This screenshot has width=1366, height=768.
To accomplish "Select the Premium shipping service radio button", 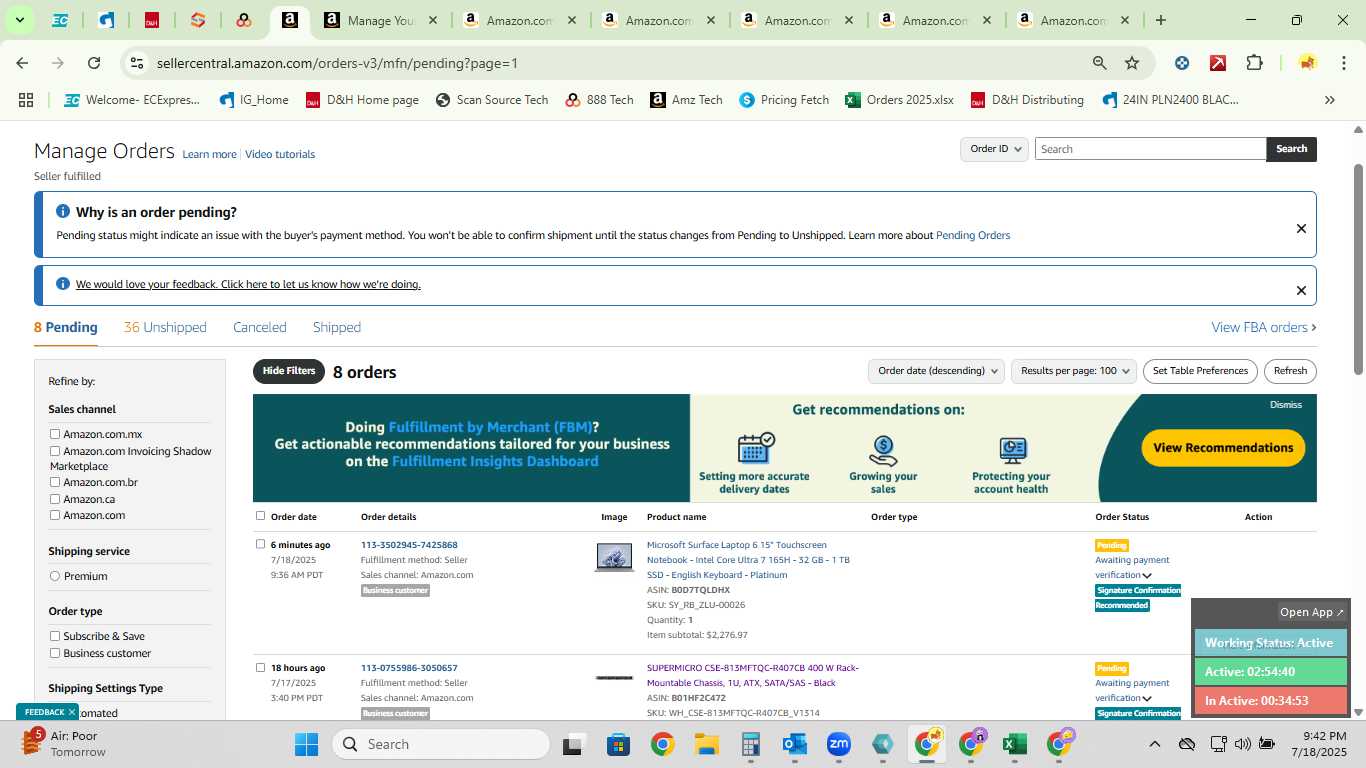I will (x=55, y=576).
